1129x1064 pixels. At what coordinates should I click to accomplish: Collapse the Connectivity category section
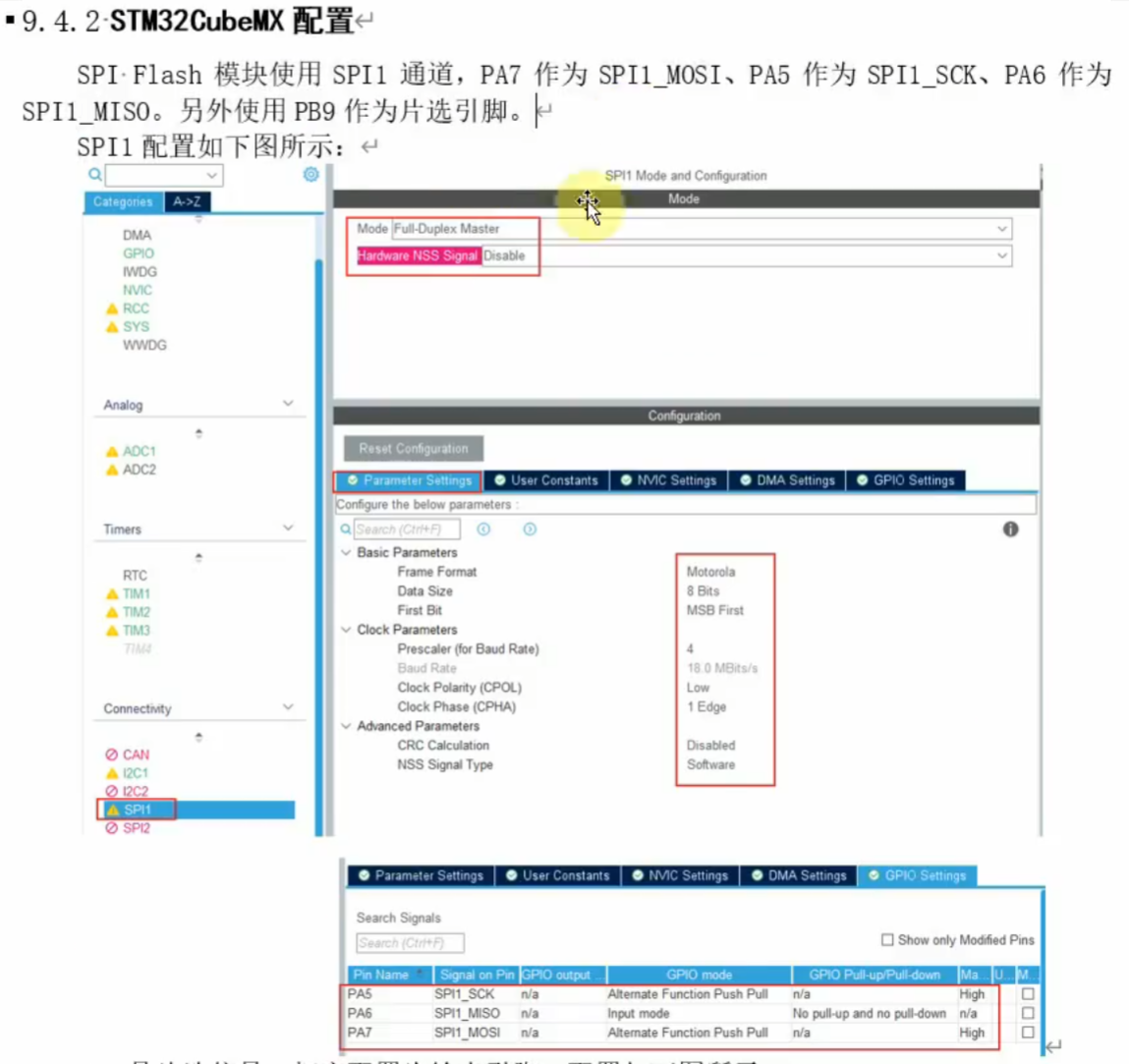click(x=288, y=707)
